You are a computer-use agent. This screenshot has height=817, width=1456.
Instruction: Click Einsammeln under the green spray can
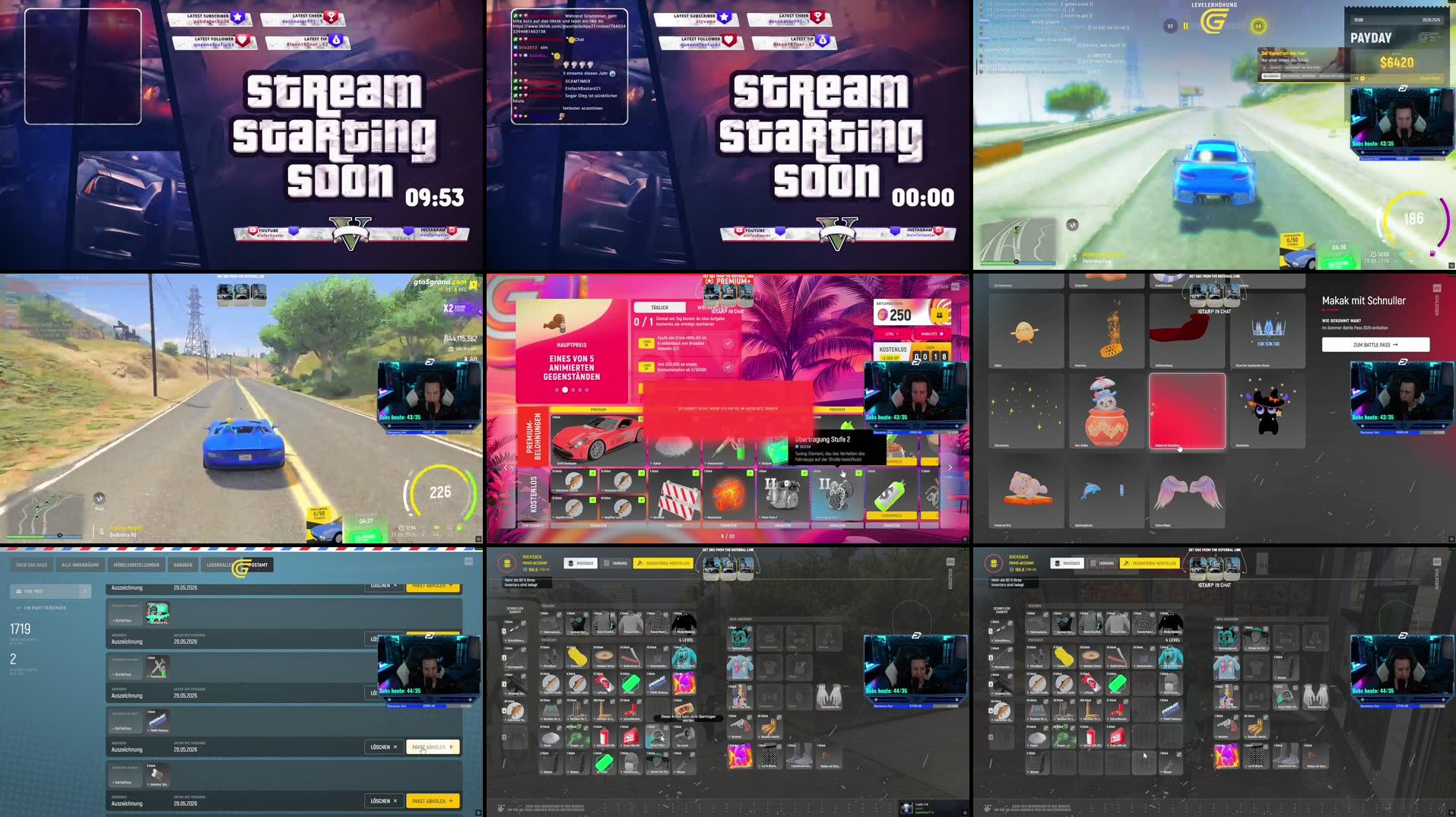tap(891, 515)
